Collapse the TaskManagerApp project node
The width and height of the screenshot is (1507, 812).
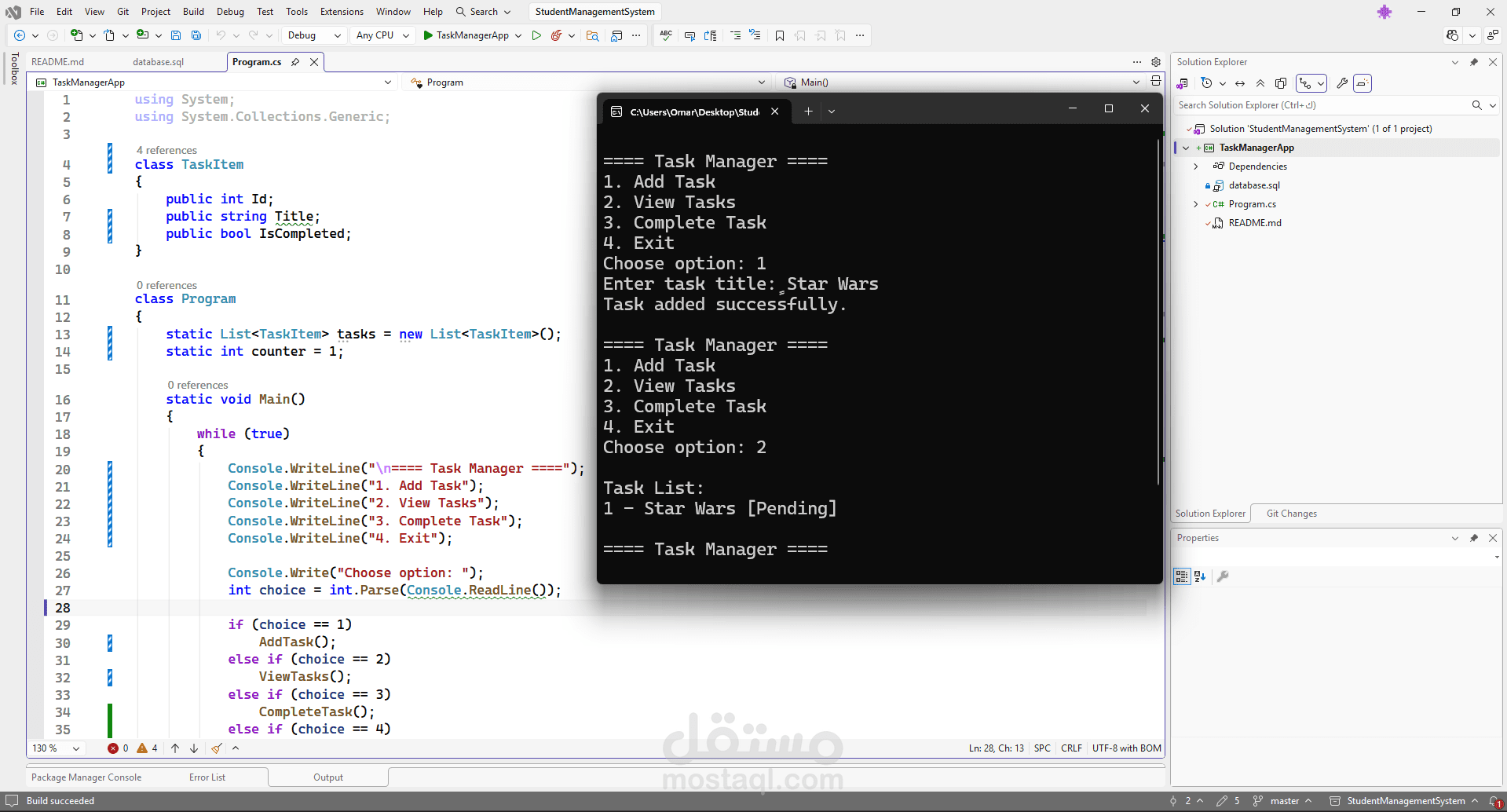tap(1186, 148)
